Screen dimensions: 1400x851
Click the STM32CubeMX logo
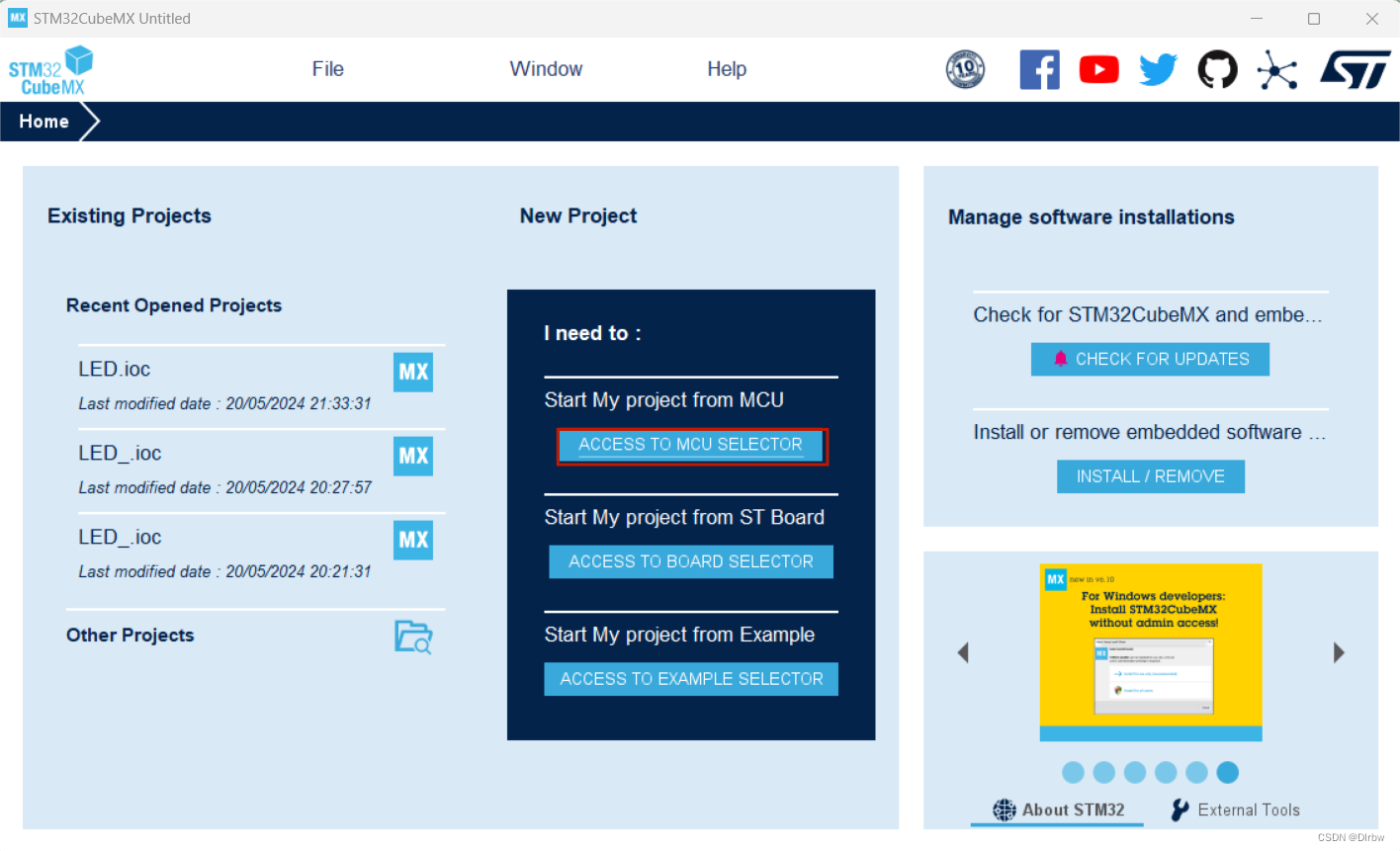(50, 70)
